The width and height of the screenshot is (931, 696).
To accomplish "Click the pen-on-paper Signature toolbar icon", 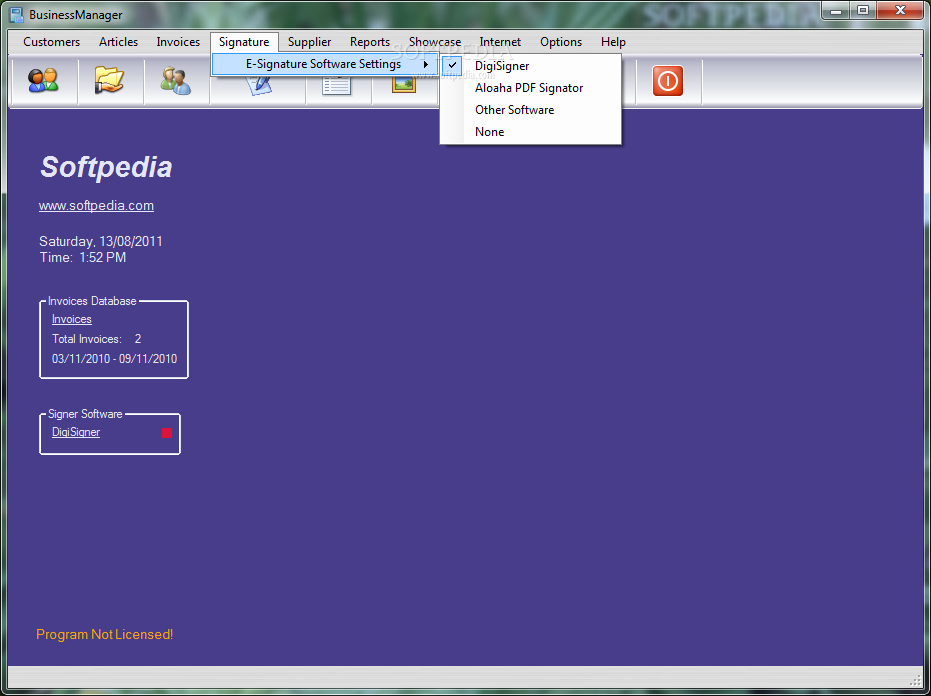I will click(x=259, y=86).
